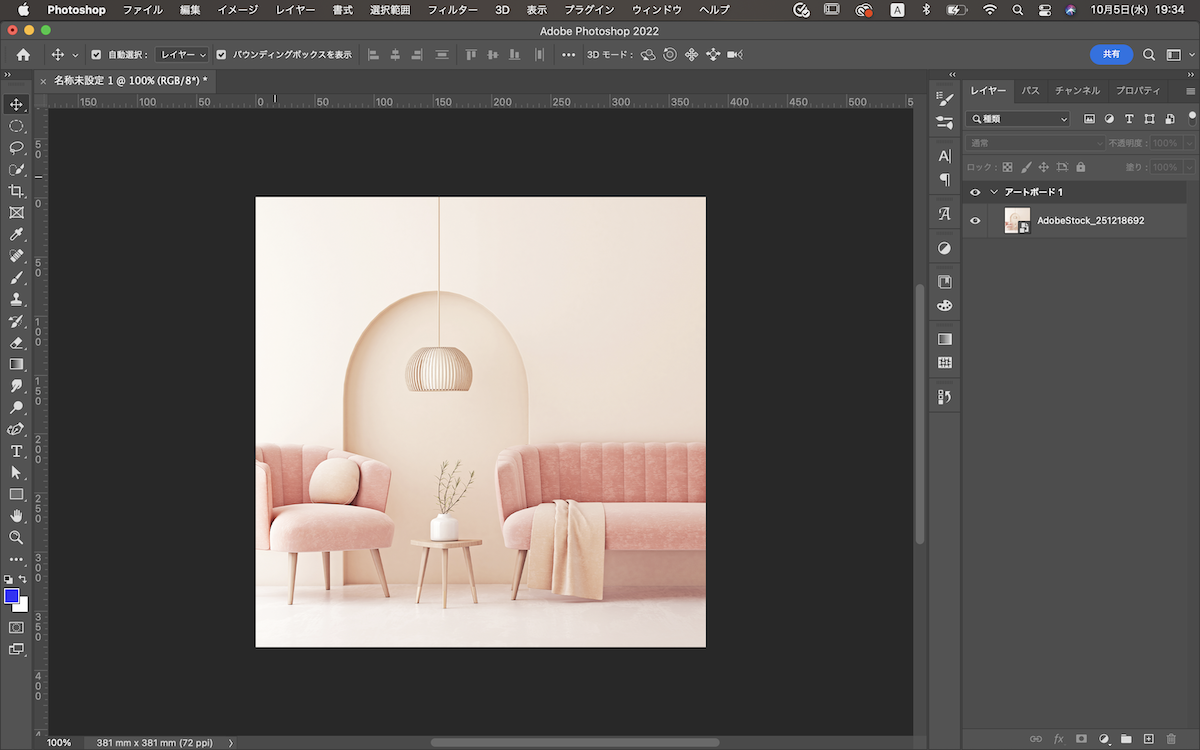Select the Eyedropper tool
Image resolution: width=1200 pixels, height=750 pixels.
coord(16,235)
